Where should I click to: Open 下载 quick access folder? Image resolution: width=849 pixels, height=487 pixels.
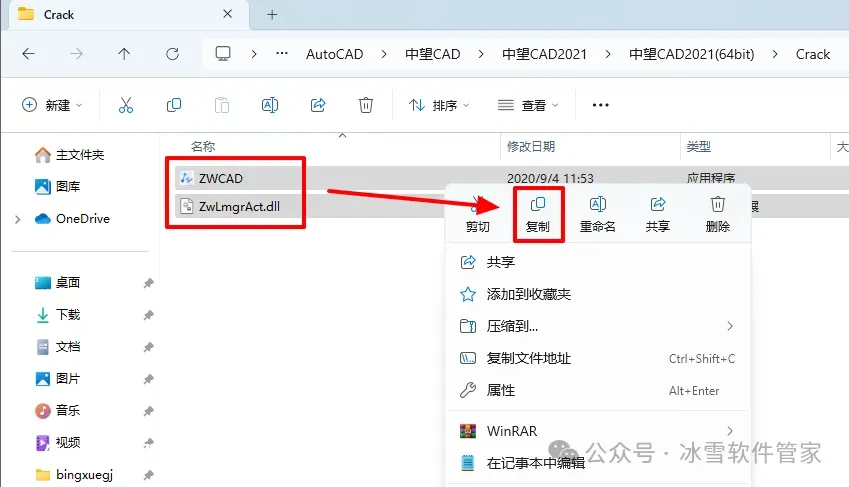(57, 315)
